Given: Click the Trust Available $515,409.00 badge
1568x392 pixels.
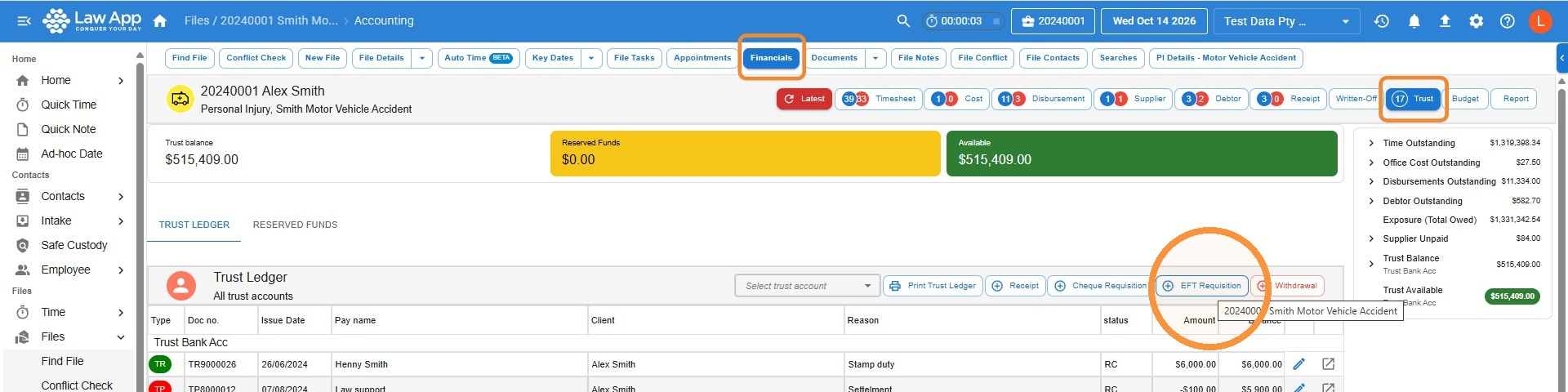Looking at the screenshot, I should [1512, 296].
